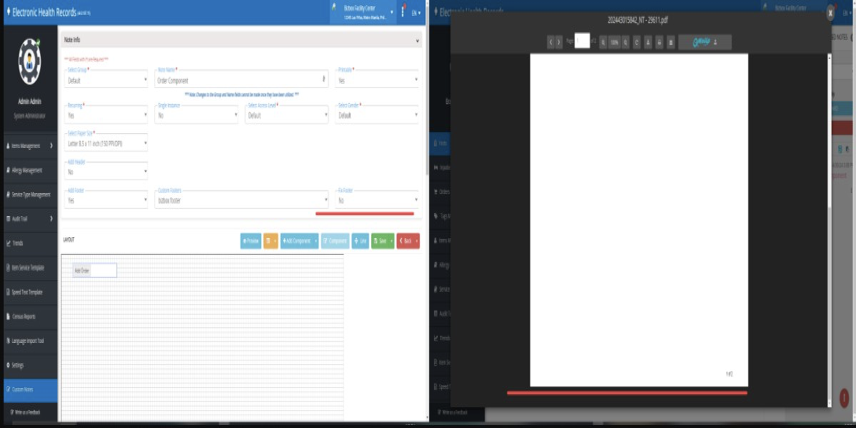Click the Settings gear icon in sidebar
Viewport: 856px width, 428px height.
[8, 365]
